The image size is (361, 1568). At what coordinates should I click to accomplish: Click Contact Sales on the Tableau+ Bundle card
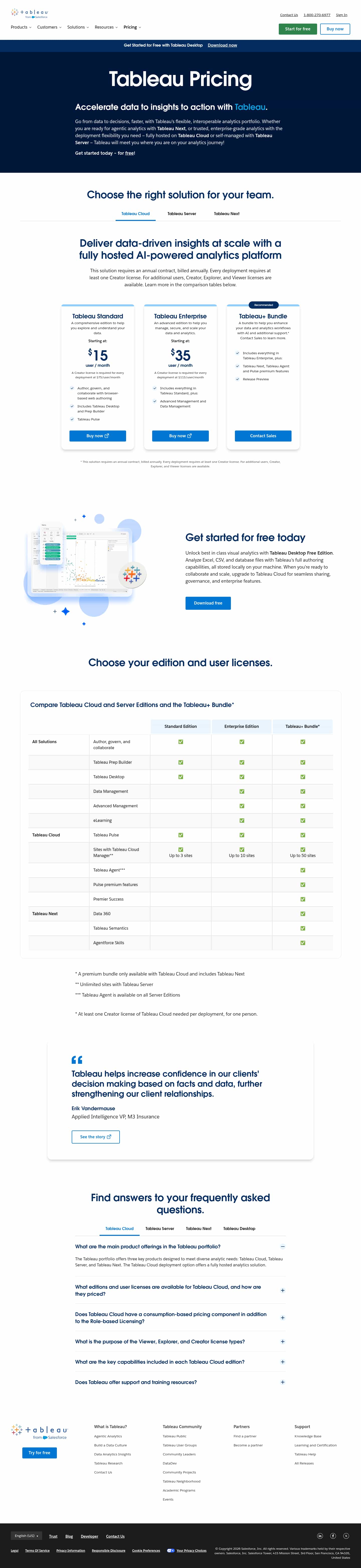[x=263, y=436]
